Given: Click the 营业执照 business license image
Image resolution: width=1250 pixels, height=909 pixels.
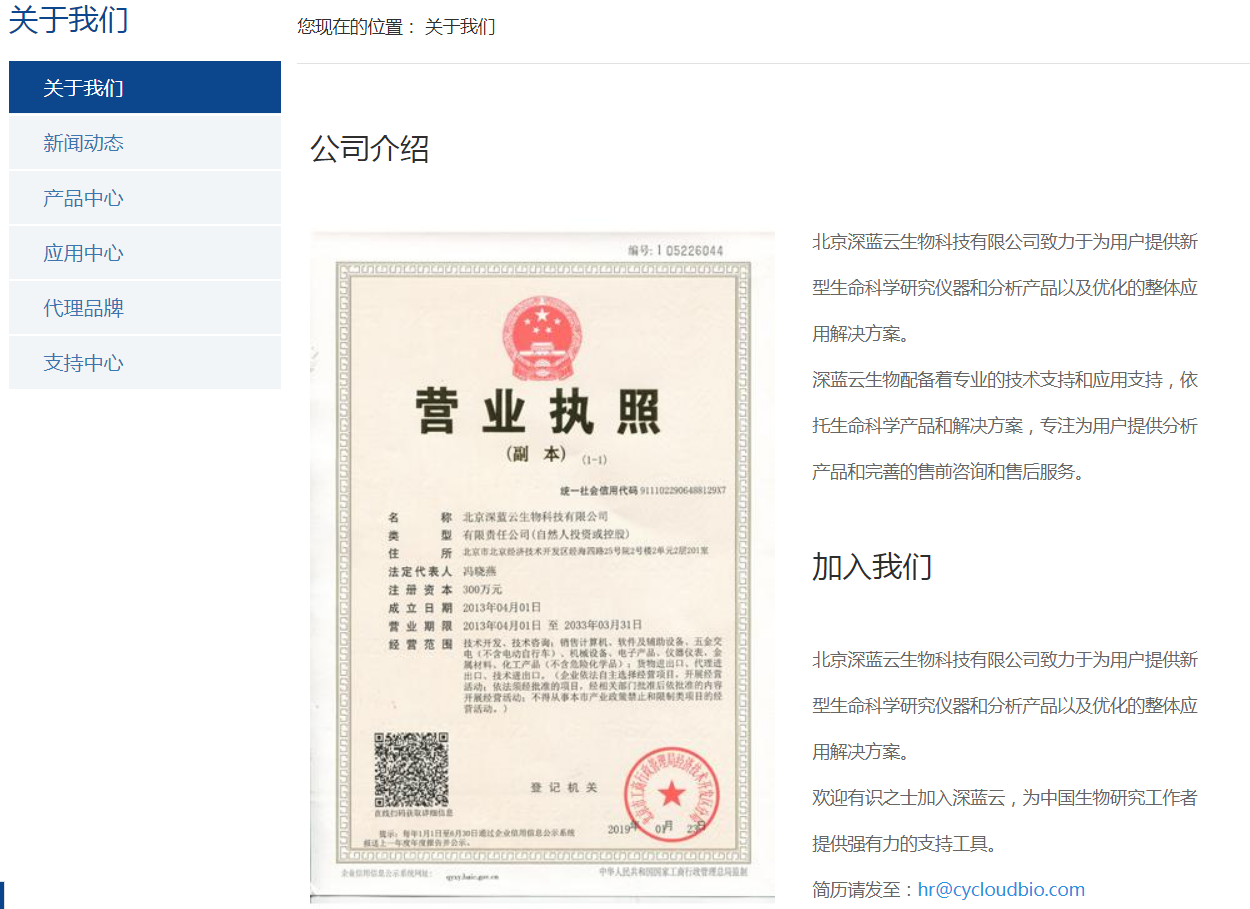Looking at the screenshot, I should (x=542, y=567).
